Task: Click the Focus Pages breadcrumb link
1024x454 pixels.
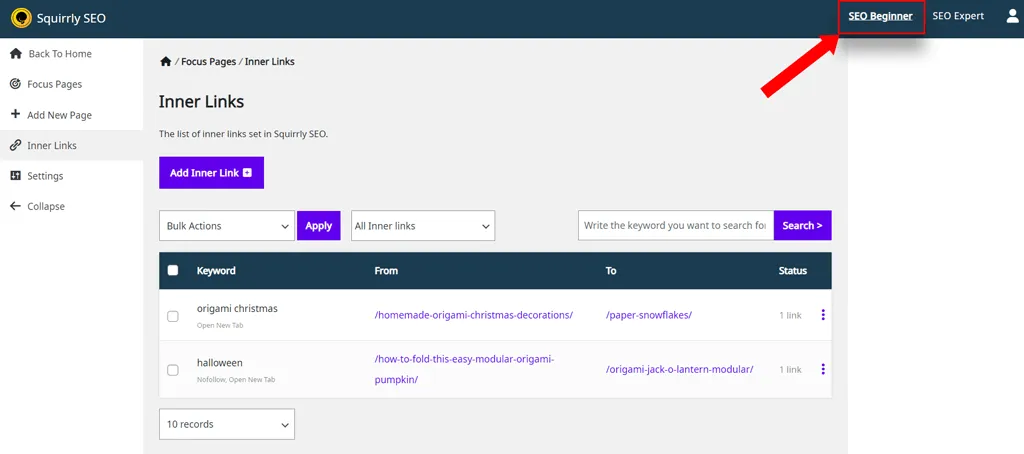Action: coord(208,61)
